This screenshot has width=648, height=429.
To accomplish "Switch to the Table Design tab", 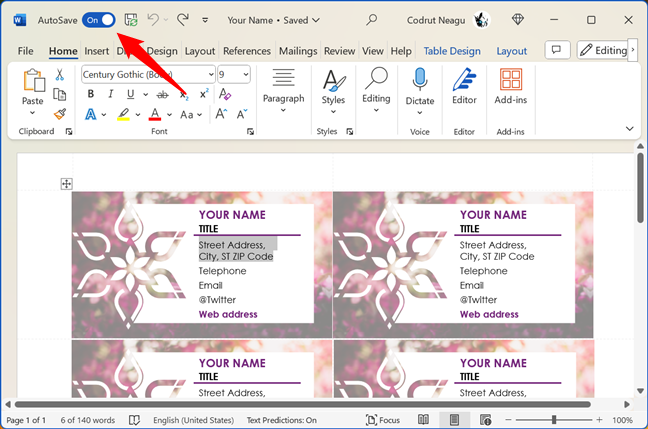I will pos(452,51).
